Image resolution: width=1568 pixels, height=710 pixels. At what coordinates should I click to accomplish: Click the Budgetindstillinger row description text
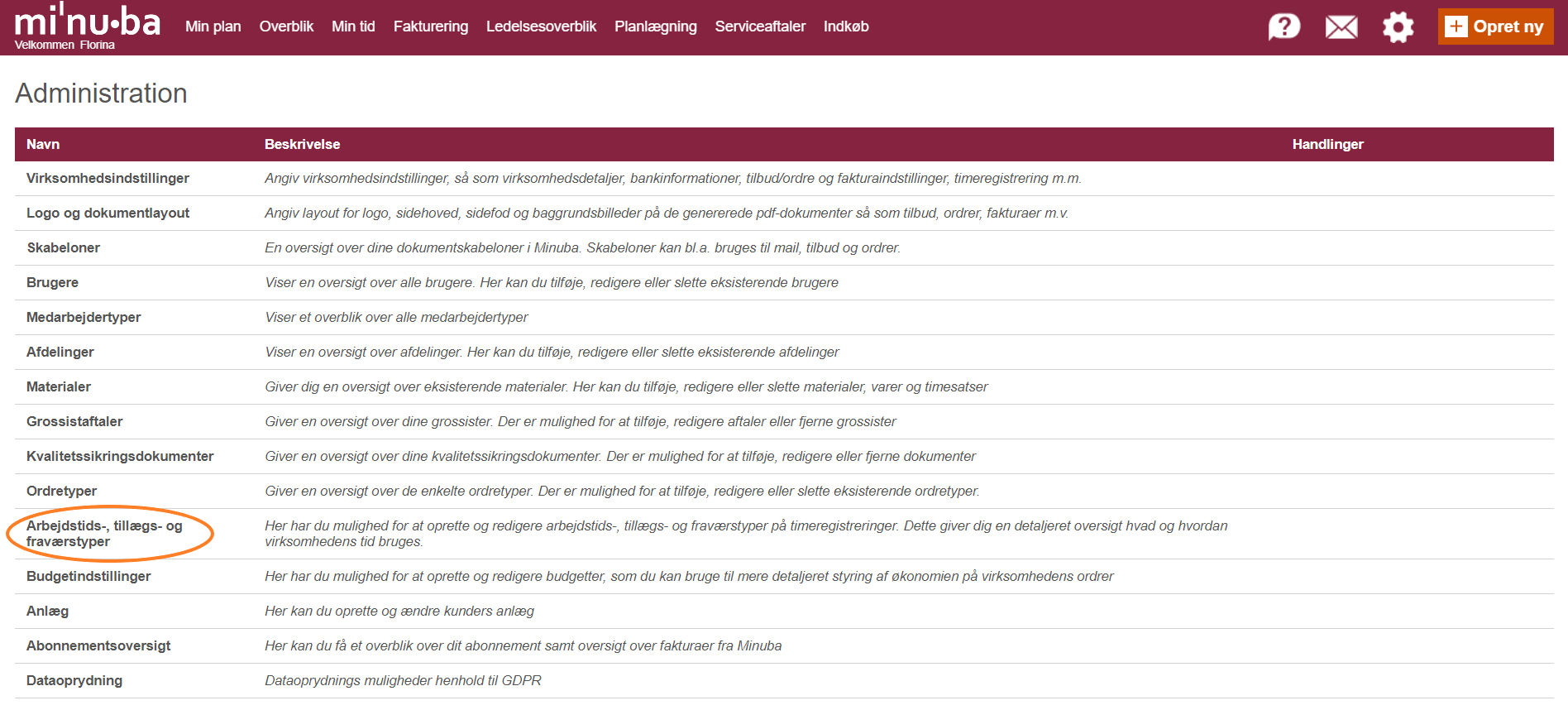tap(689, 576)
